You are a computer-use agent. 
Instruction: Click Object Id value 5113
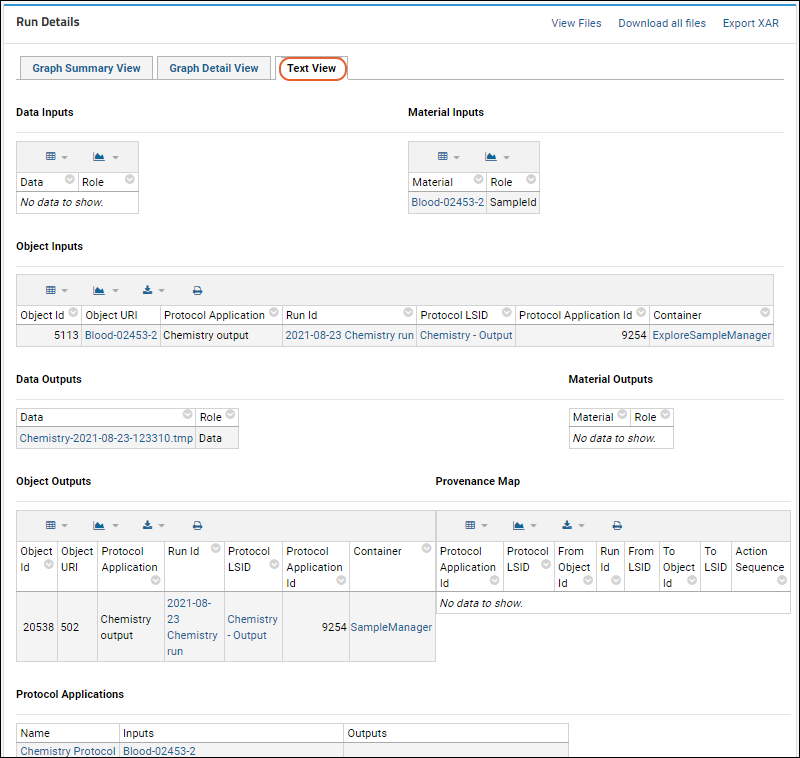[66, 335]
